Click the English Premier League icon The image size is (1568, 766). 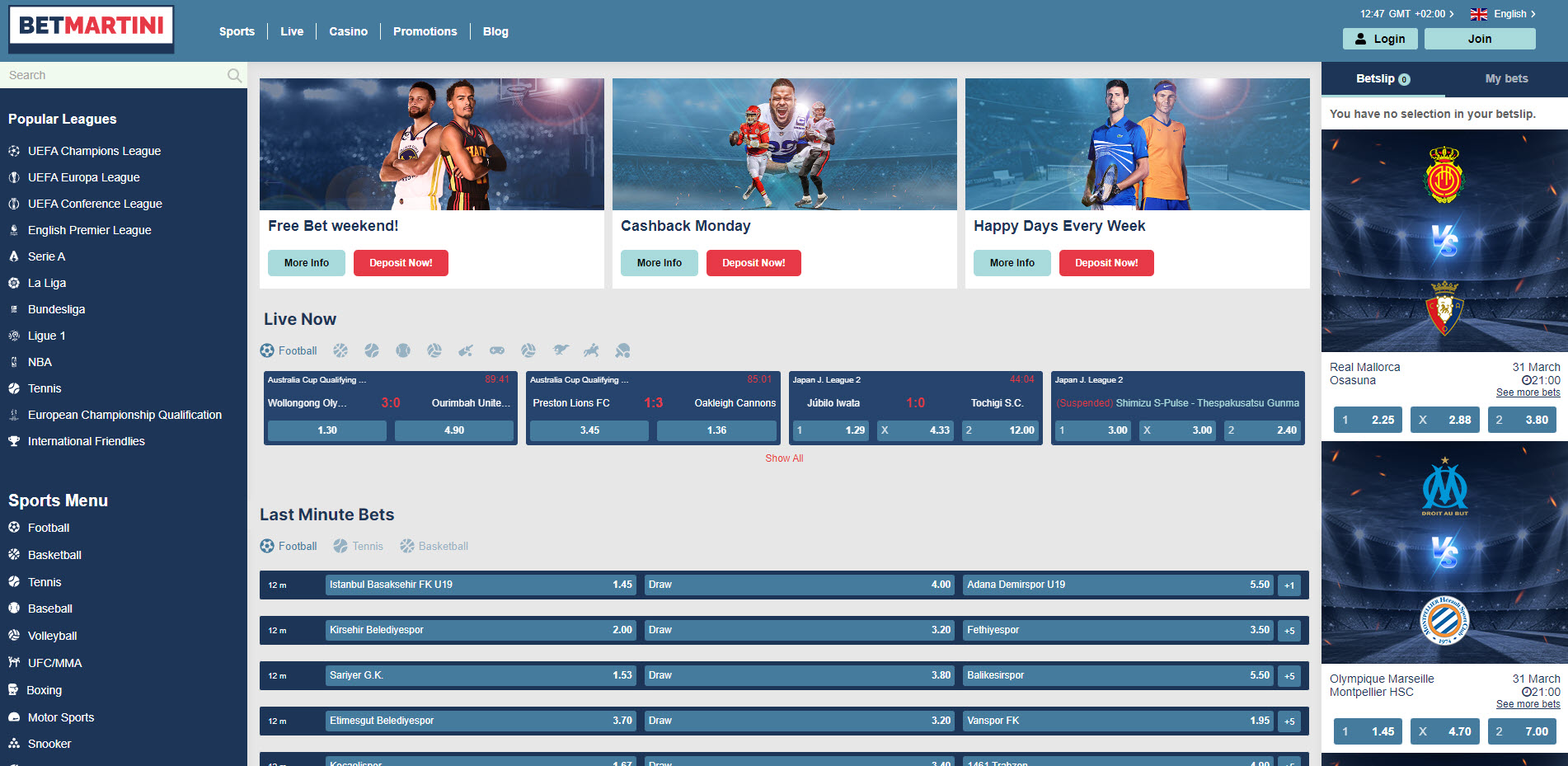14,230
